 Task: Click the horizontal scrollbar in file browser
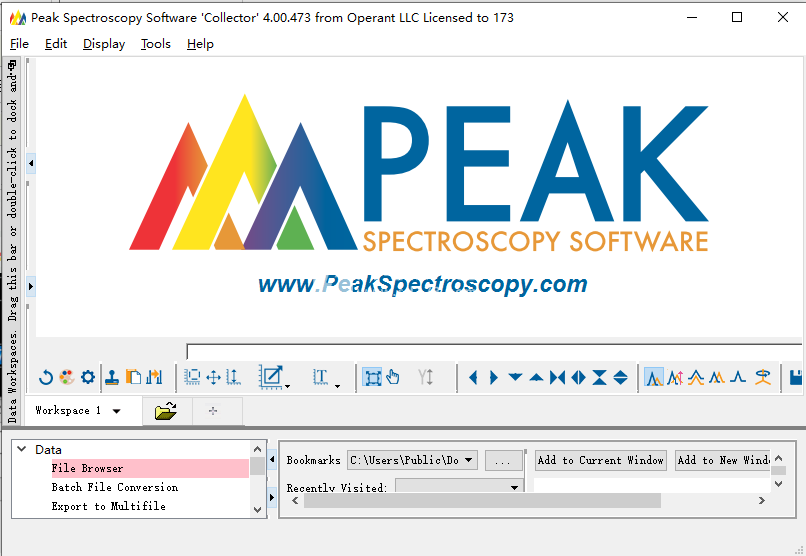482,501
